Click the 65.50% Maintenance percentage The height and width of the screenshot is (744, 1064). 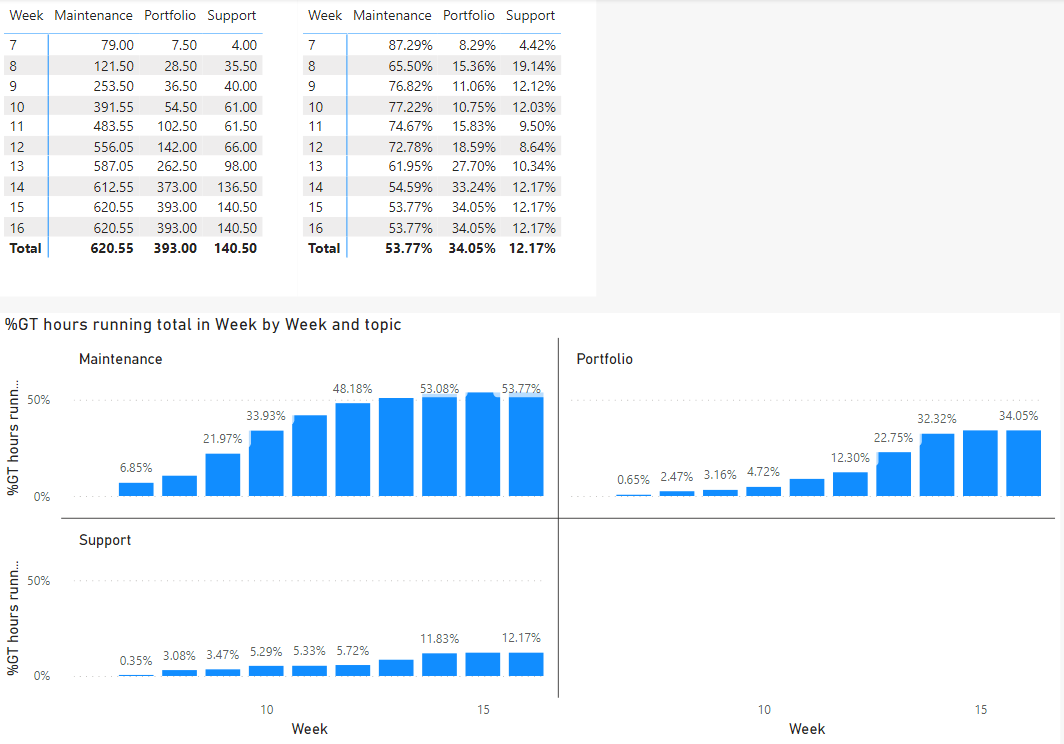(411, 66)
